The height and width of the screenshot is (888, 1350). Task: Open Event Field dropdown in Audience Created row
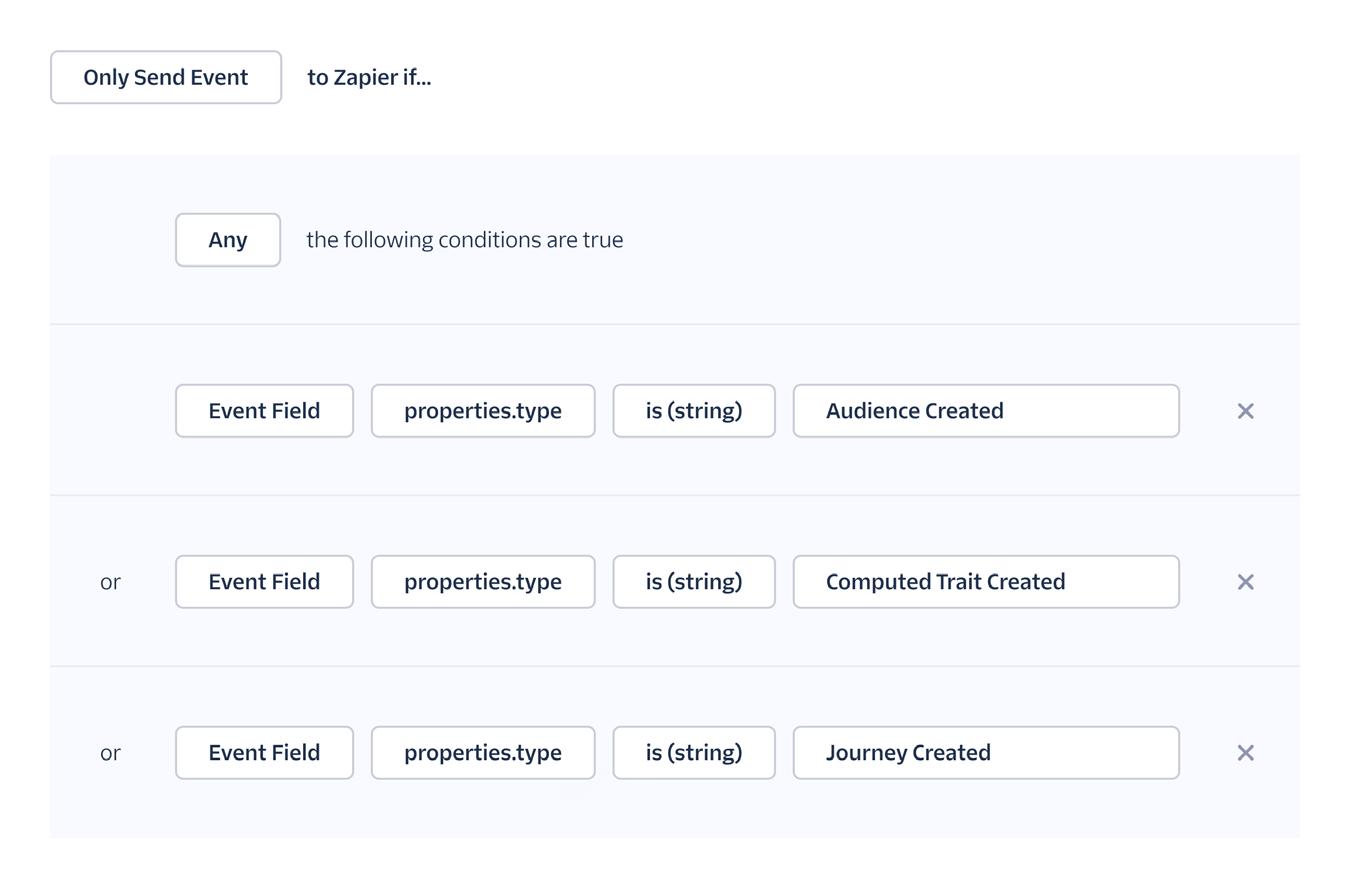tap(264, 411)
